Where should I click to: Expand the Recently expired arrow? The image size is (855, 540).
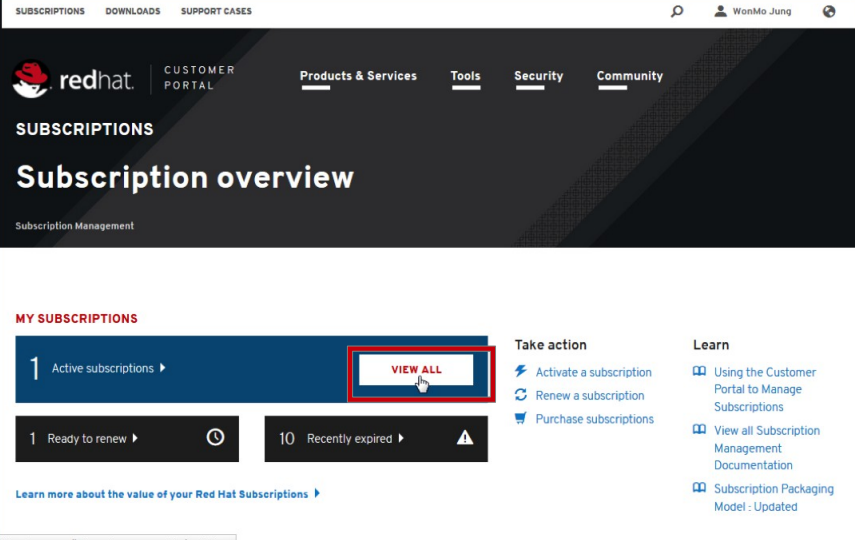[x=401, y=438]
